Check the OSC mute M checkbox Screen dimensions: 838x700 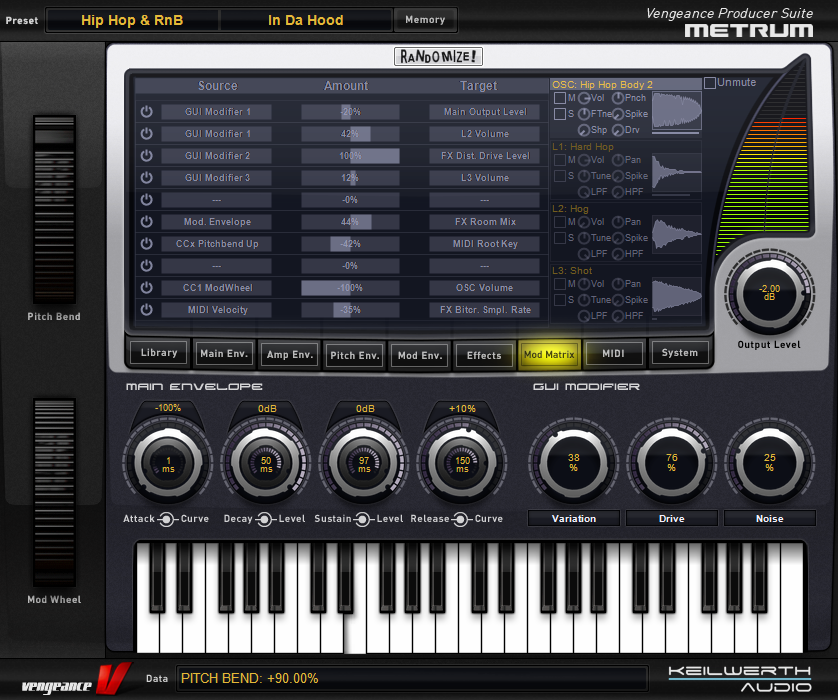coord(560,98)
